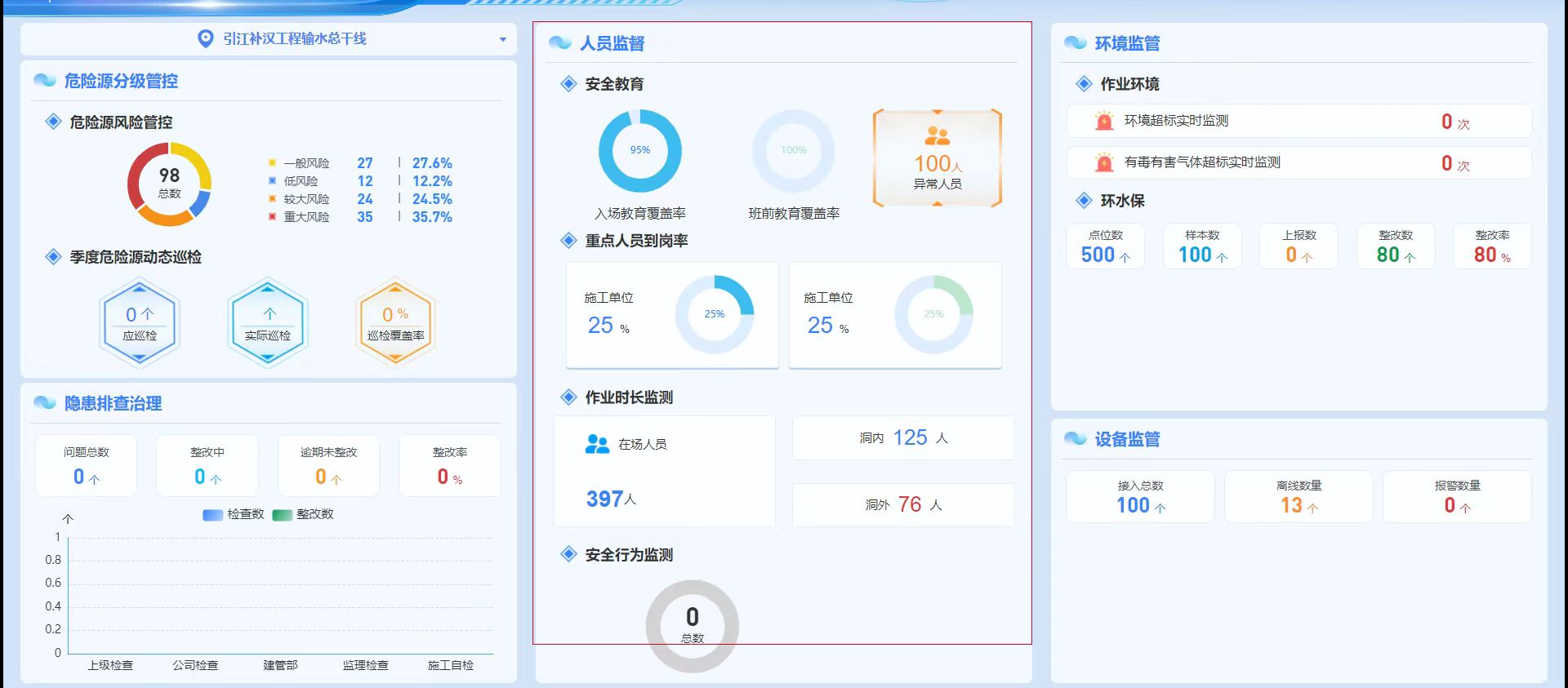
Task: Open the 逾期未整改 stat card
Action: click(x=328, y=465)
